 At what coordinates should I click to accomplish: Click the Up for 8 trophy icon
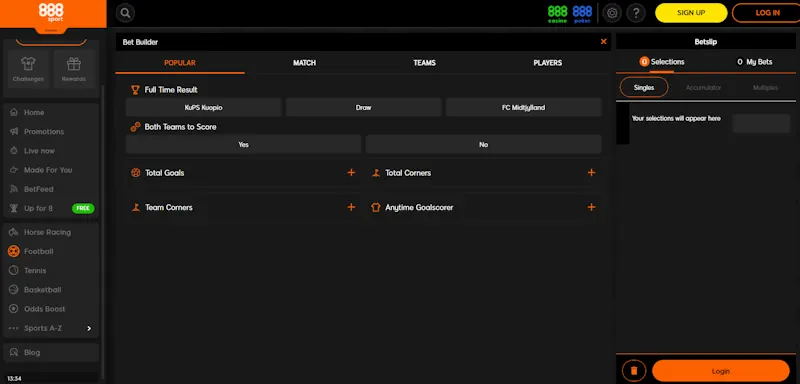point(14,208)
